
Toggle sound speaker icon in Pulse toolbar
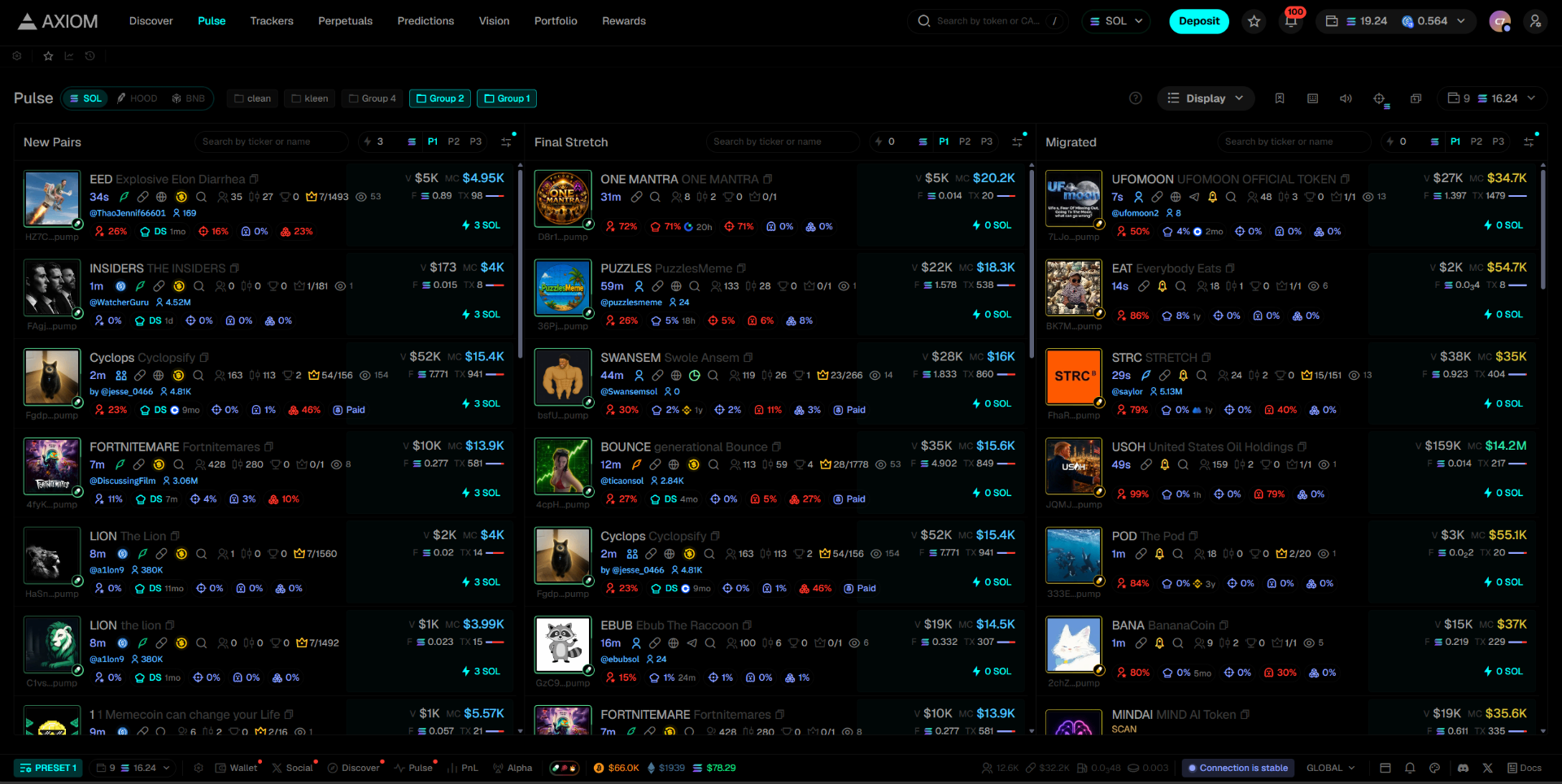[1346, 98]
